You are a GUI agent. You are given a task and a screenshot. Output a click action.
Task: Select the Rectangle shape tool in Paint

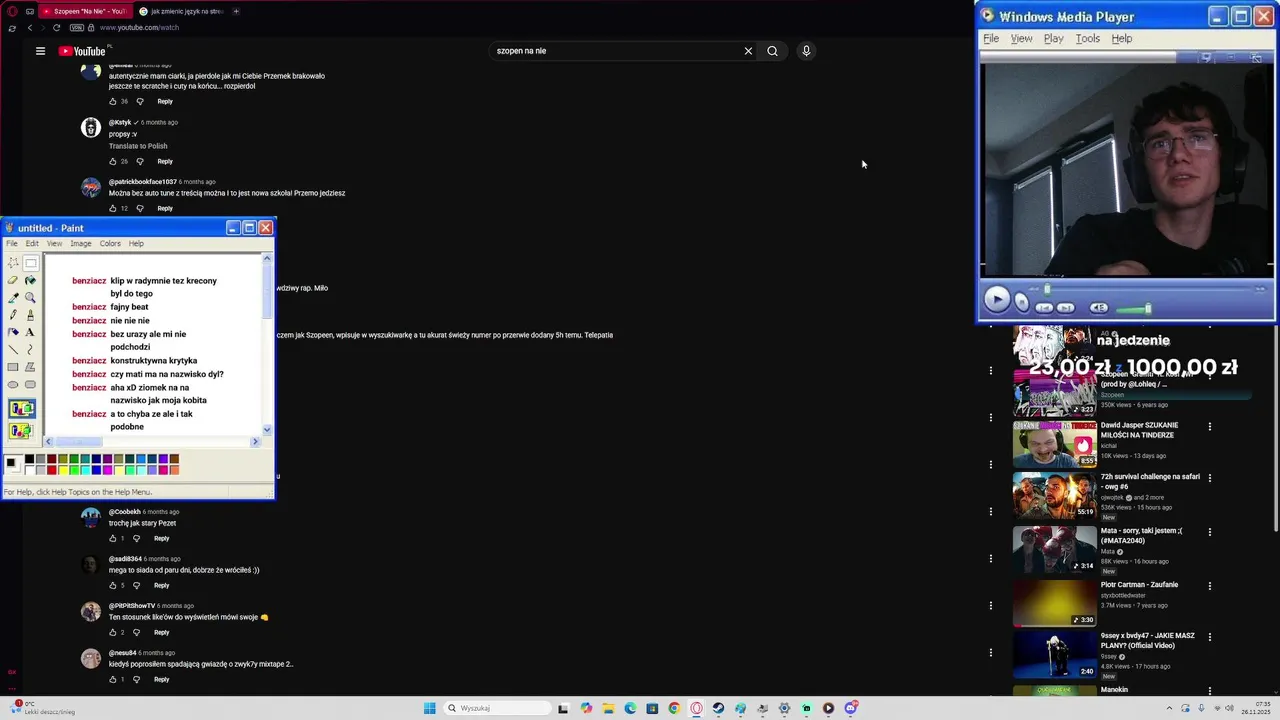13,367
